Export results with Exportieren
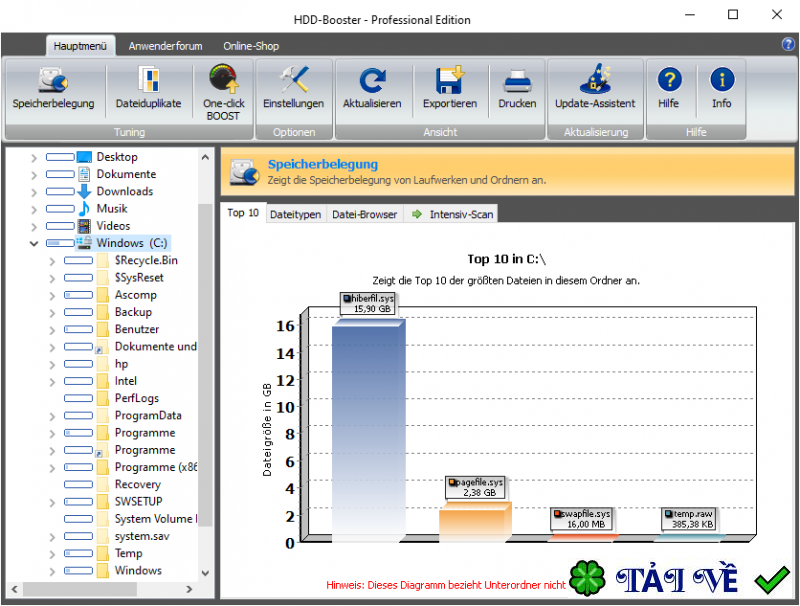The width and height of the screenshot is (800, 606). click(x=449, y=87)
